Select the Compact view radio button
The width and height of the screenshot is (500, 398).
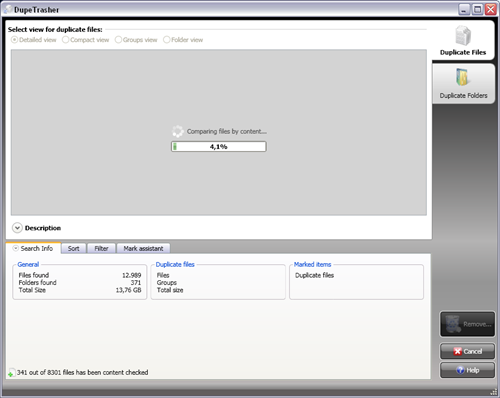click(65, 40)
